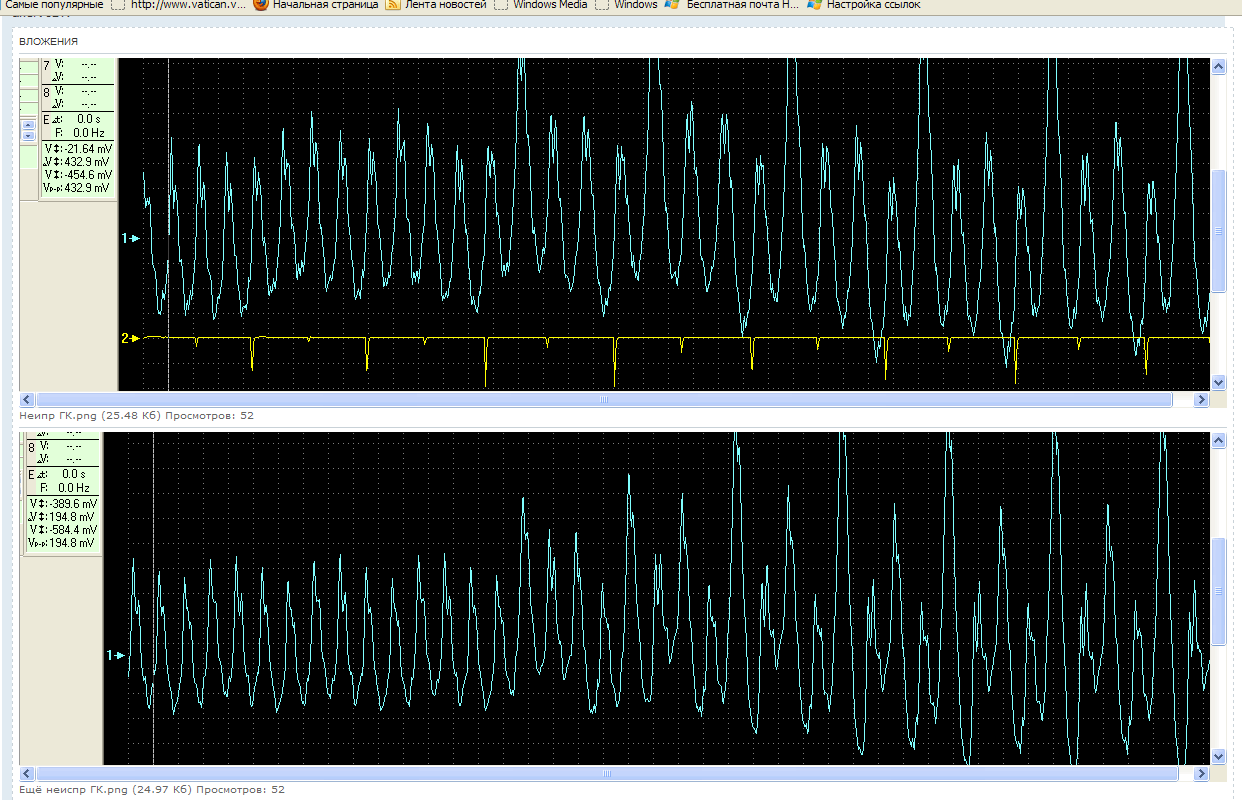Image resolution: width=1242 pixels, height=800 pixels.
Task: Click the top oscillogram's vertical scrollbar up arrow
Action: 1218,67
